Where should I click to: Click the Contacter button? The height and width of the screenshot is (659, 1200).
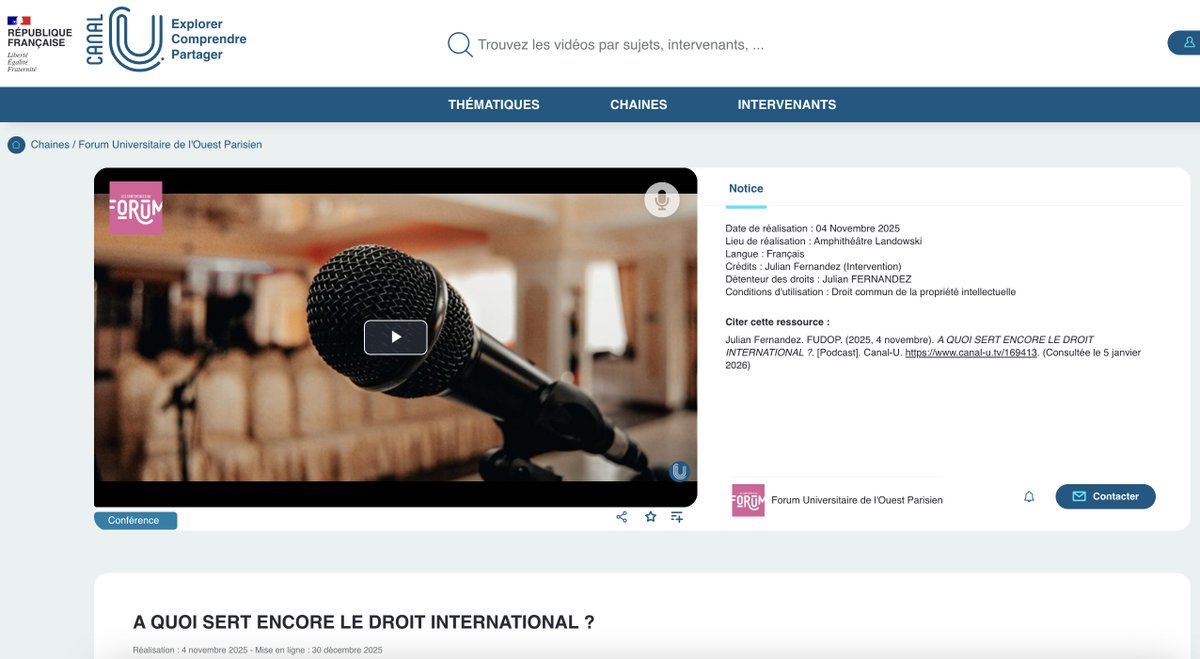1105,497
